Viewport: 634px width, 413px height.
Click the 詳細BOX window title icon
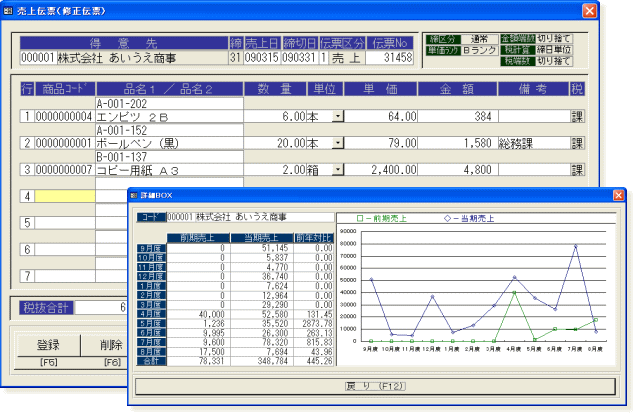(x=134, y=195)
